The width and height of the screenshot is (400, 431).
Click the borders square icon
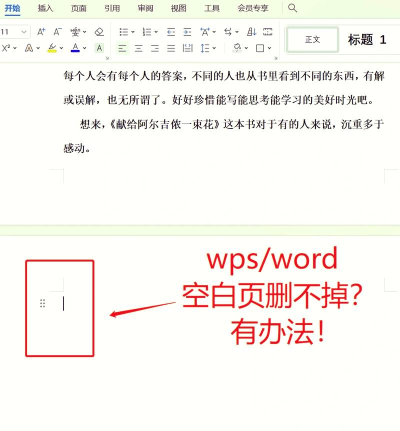coord(260,48)
